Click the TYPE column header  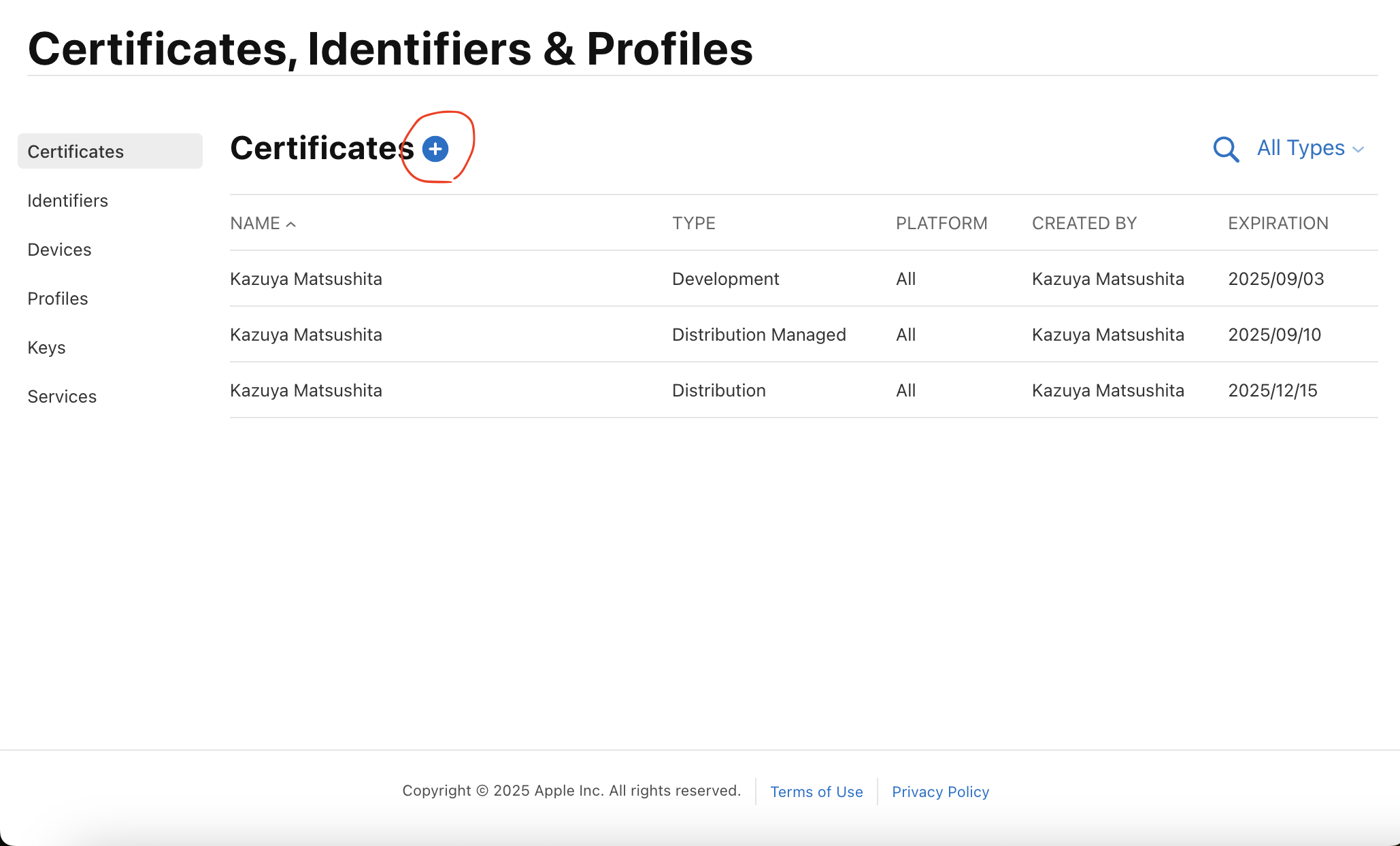(693, 223)
